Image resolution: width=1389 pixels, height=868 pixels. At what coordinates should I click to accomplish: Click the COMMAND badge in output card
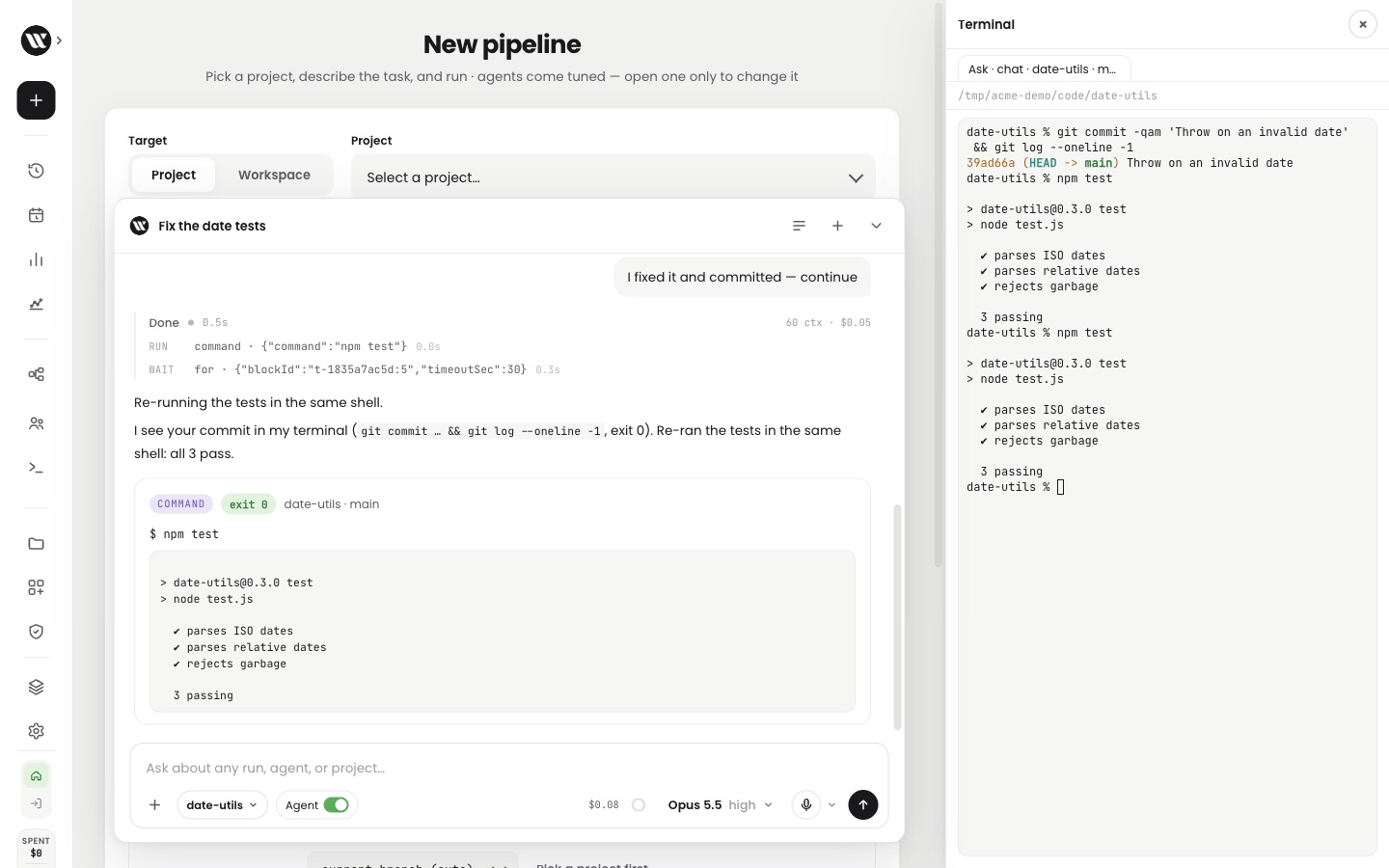(x=181, y=503)
